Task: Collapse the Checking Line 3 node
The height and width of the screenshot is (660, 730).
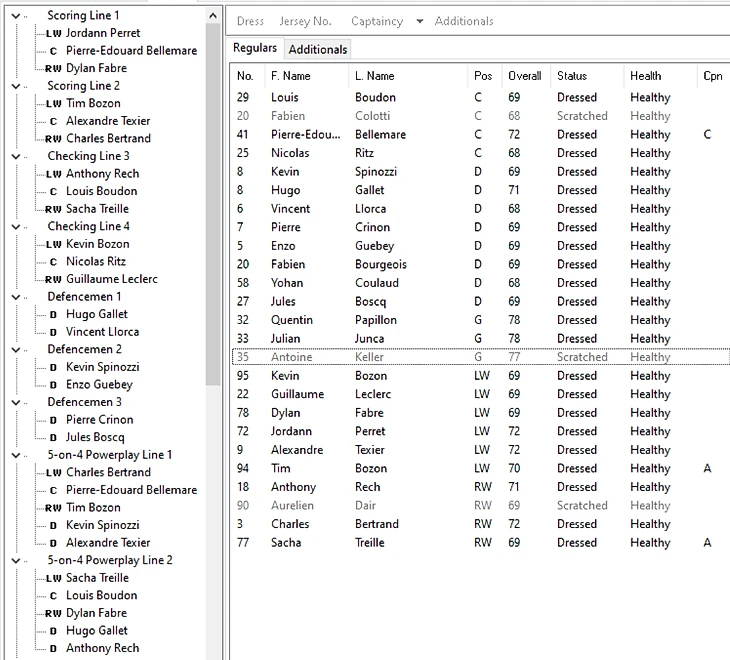Action: pyautogui.click(x=15, y=156)
